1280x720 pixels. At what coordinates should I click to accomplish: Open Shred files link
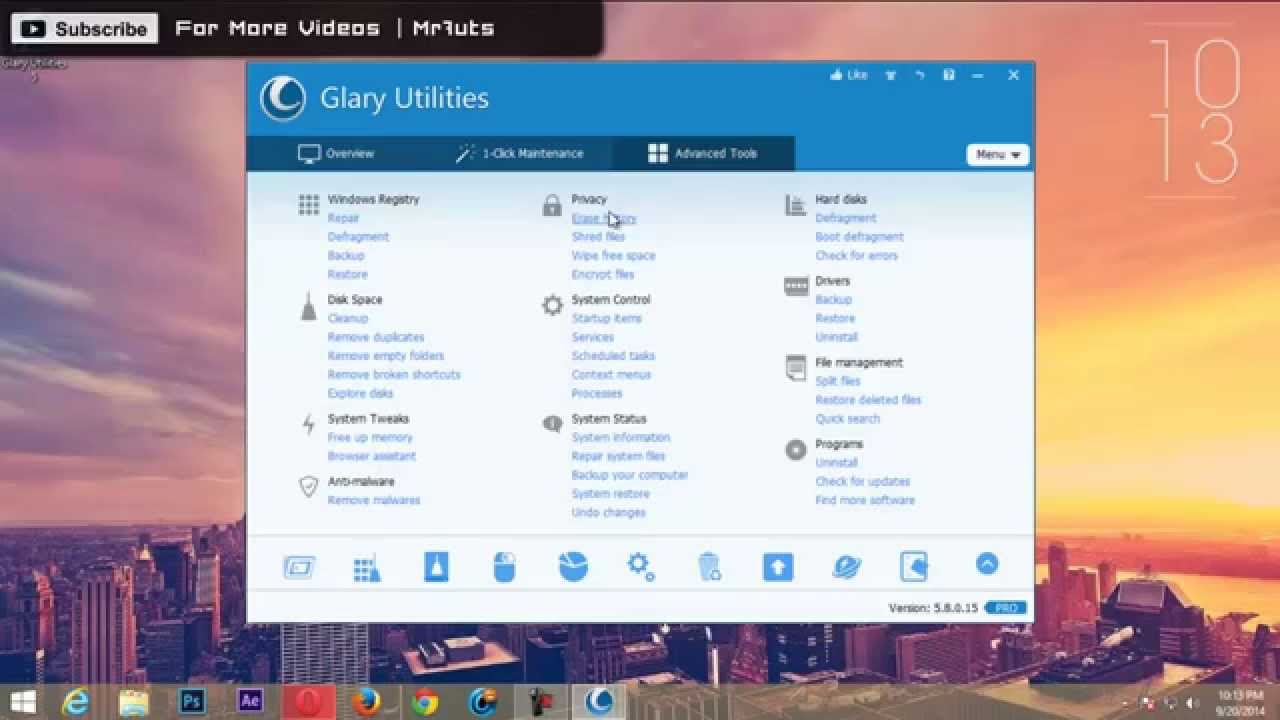click(x=598, y=237)
